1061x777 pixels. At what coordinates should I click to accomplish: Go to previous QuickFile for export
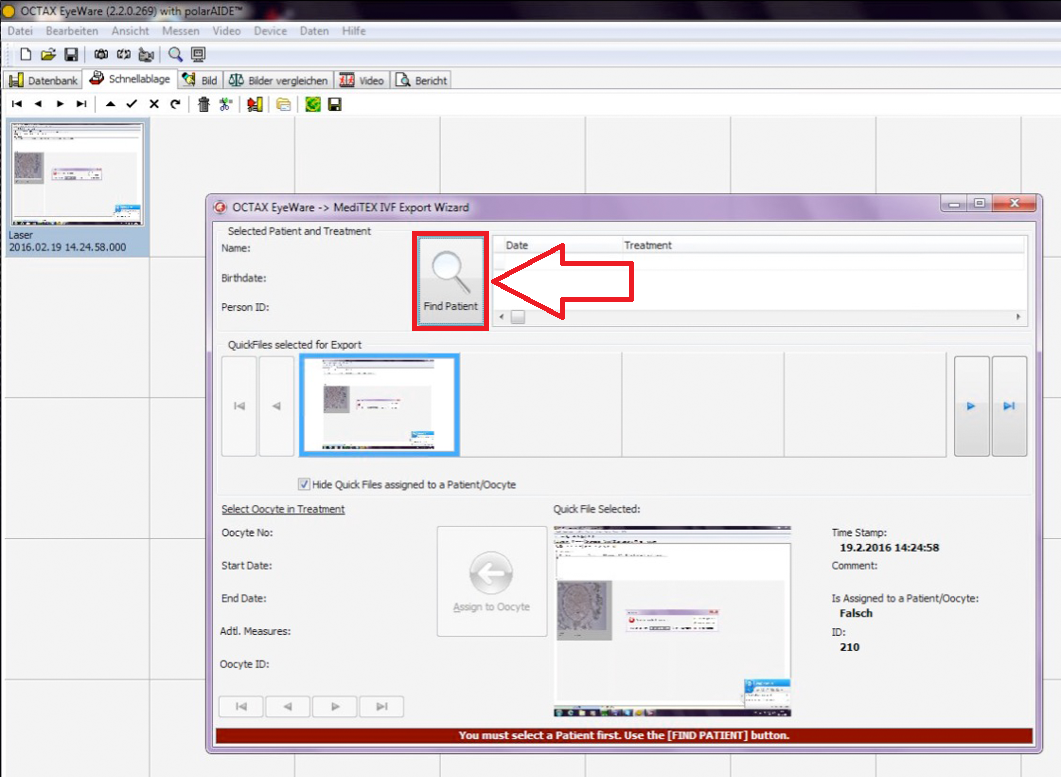point(276,406)
